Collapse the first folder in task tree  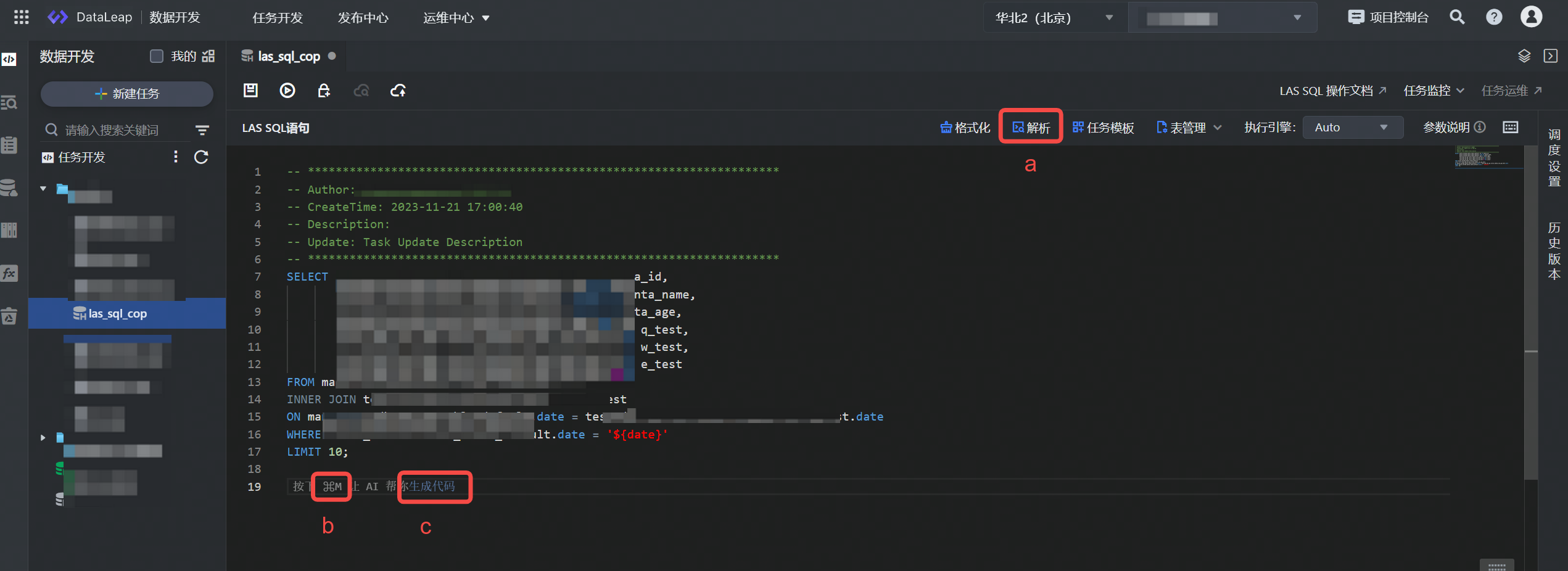[43, 189]
